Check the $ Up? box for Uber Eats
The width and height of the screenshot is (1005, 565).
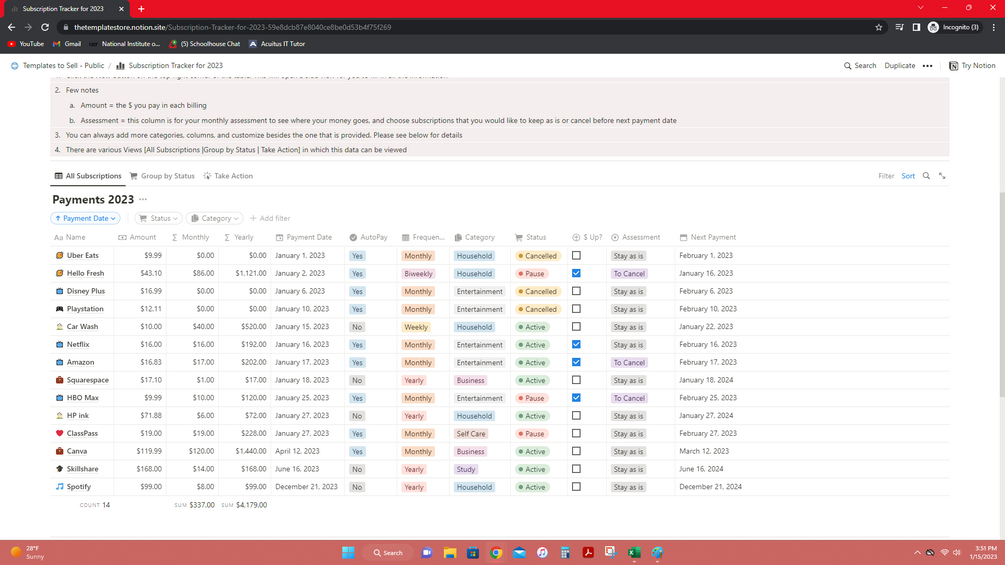576,255
